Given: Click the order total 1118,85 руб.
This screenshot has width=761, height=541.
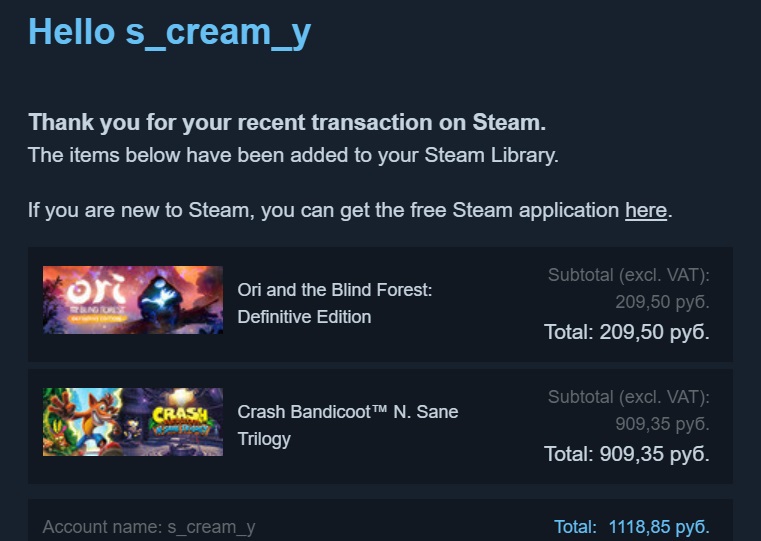Looking at the screenshot, I should [x=658, y=526].
